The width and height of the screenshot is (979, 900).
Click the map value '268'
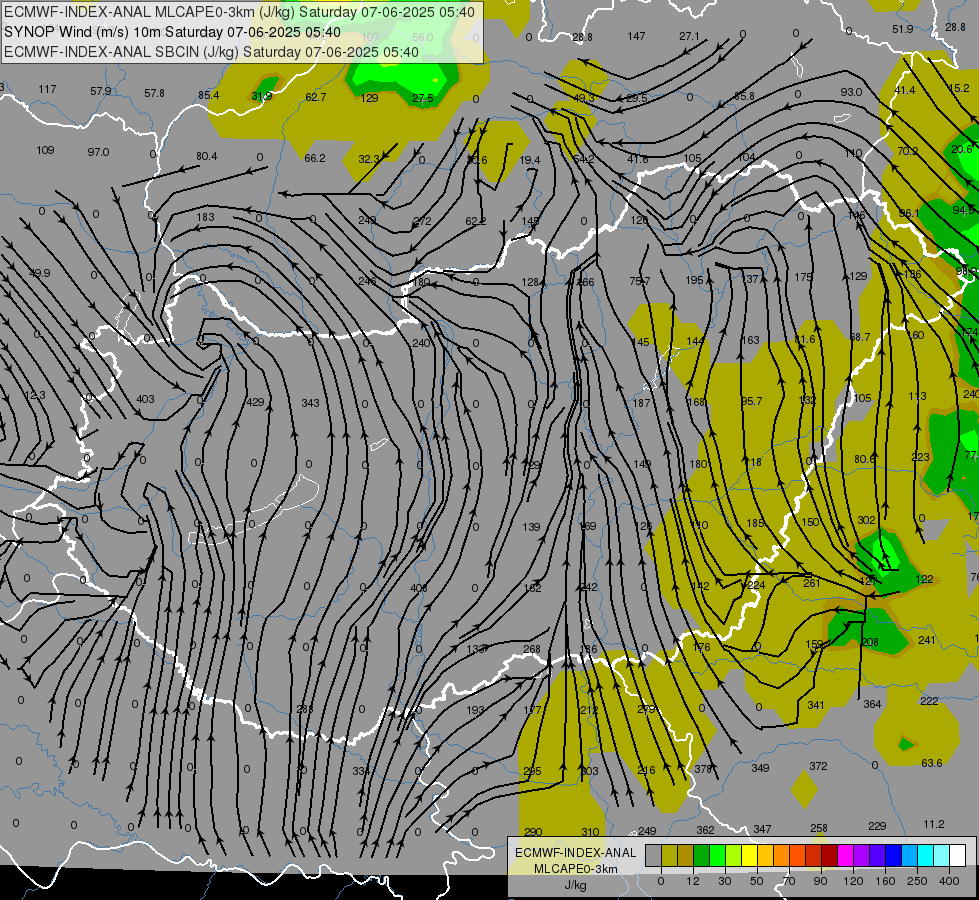[532, 649]
